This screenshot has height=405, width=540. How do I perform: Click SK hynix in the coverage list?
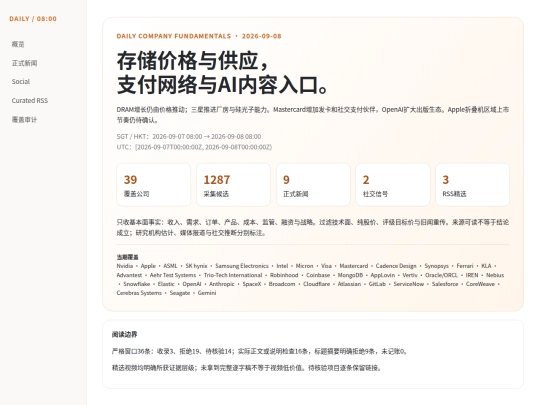point(196,266)
